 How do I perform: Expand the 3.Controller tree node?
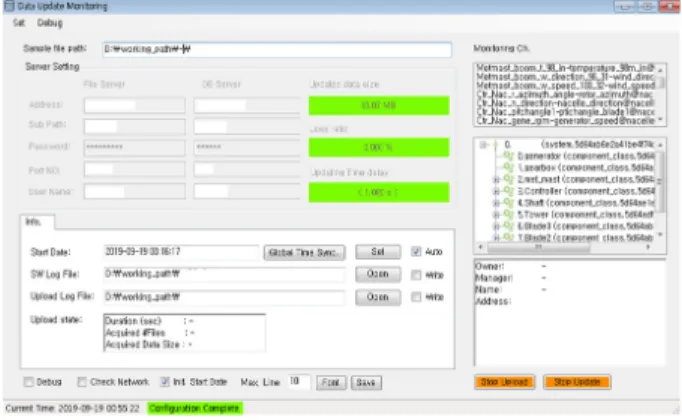(x=496, y=191)
